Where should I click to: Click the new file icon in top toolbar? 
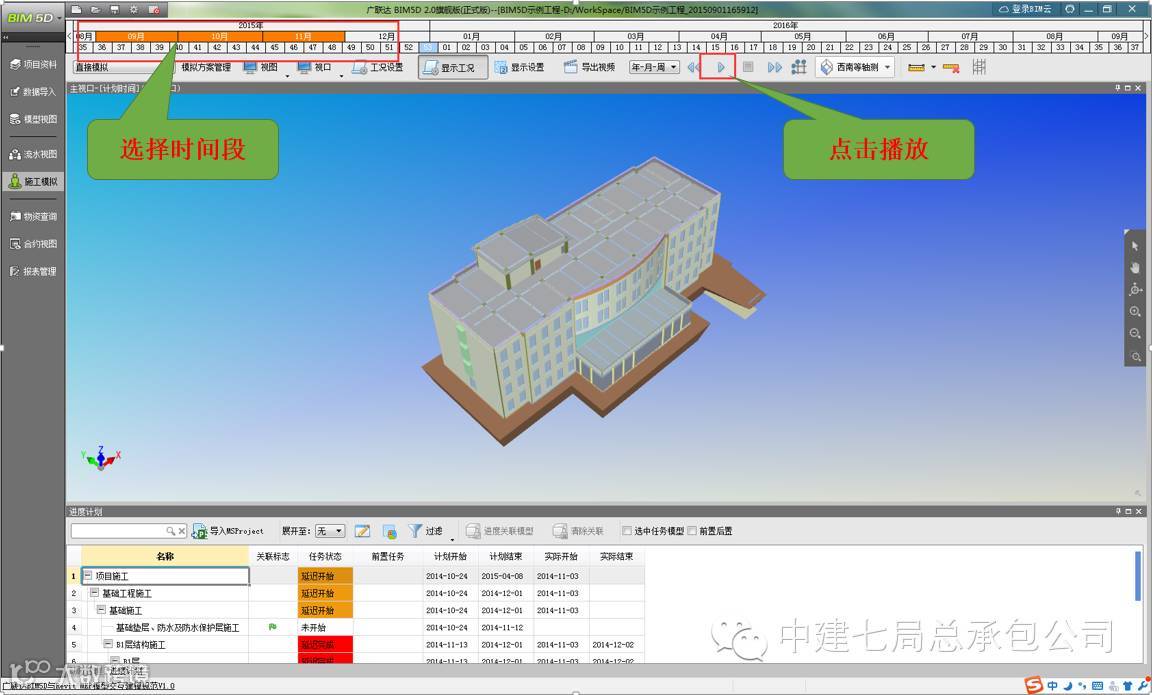point(76,10)
